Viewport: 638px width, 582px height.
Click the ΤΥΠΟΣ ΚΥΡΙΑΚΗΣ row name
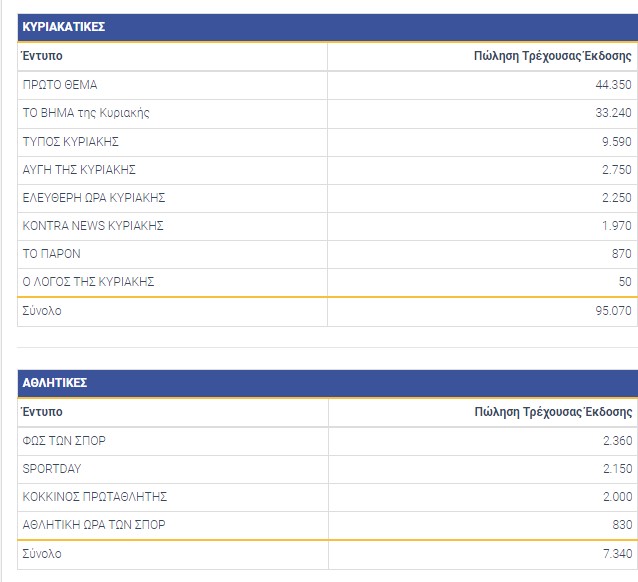(71, 141)
